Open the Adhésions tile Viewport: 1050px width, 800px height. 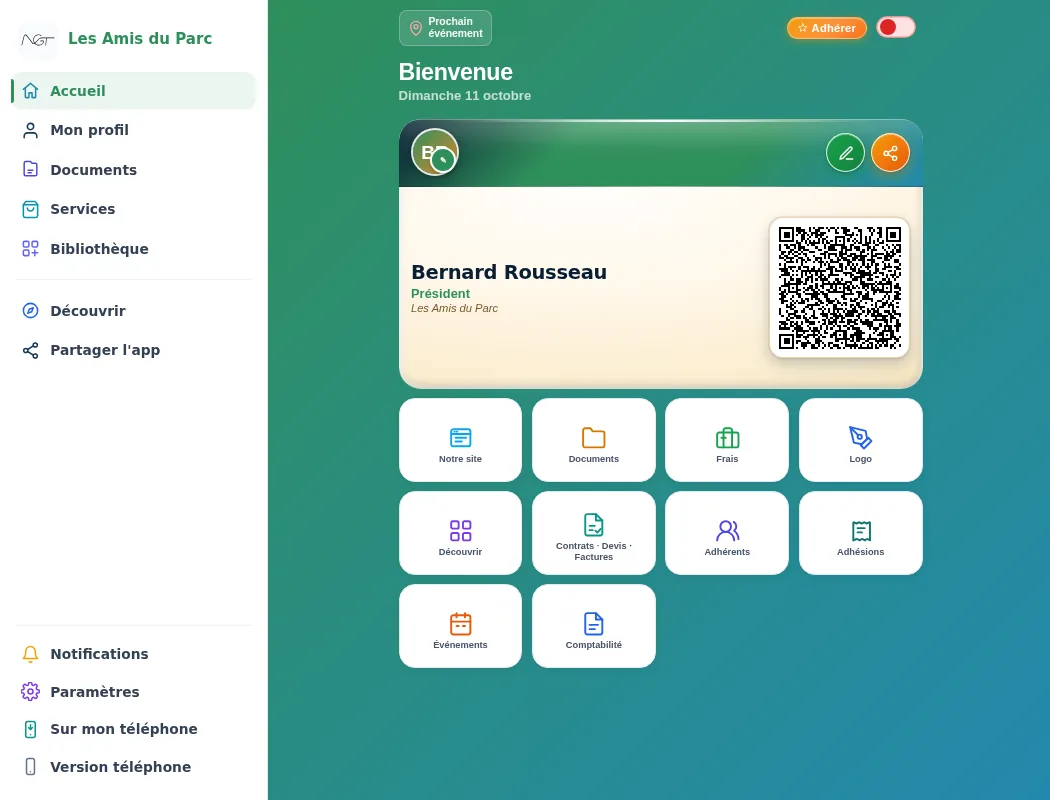(x=860, y=533)
